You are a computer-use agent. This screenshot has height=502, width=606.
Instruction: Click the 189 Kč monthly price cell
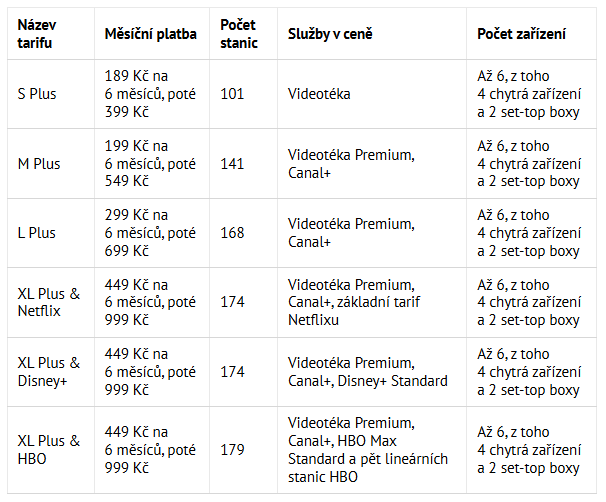[x=150, y=94]
